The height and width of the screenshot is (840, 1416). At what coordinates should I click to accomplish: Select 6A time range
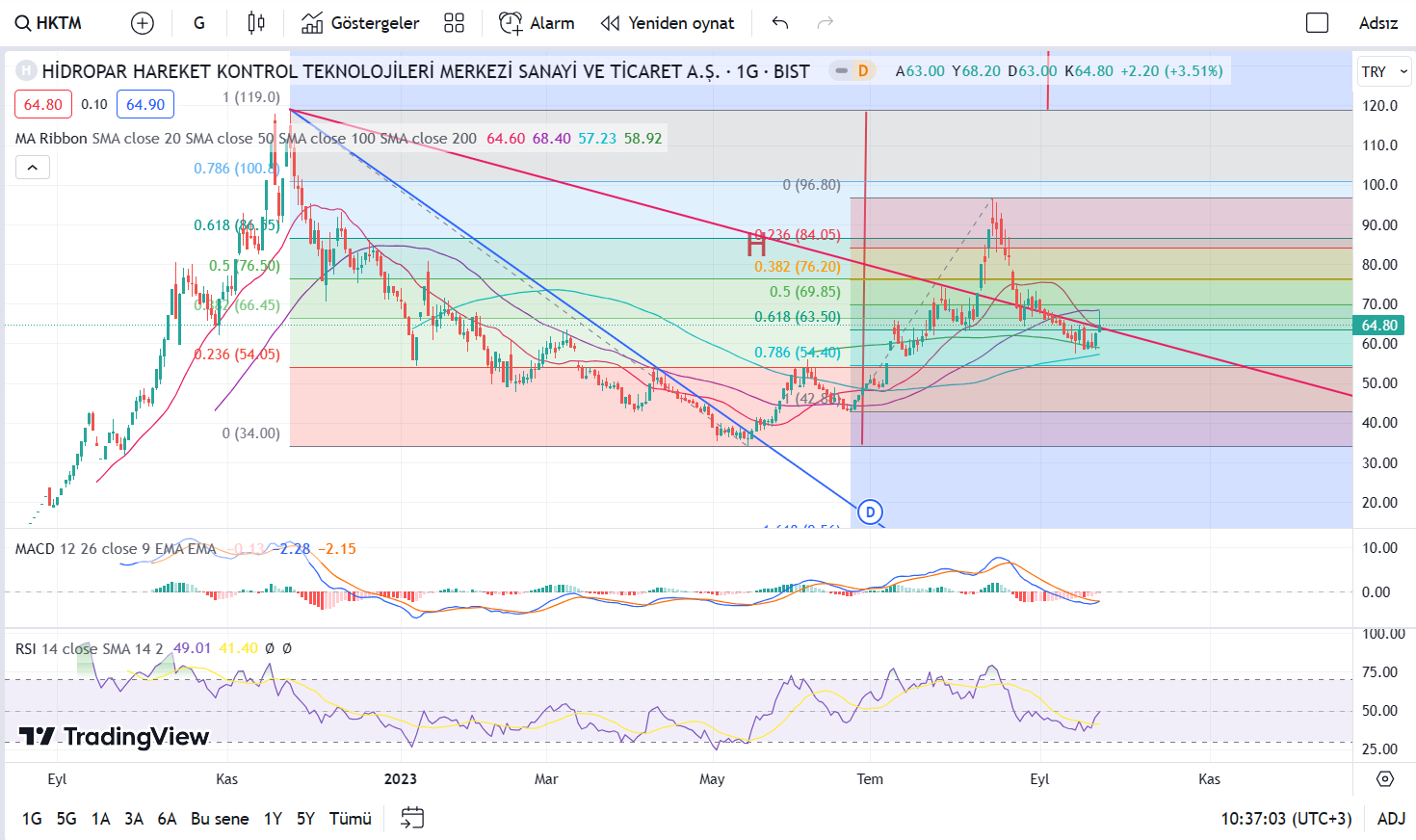click(x=167, y=819)
